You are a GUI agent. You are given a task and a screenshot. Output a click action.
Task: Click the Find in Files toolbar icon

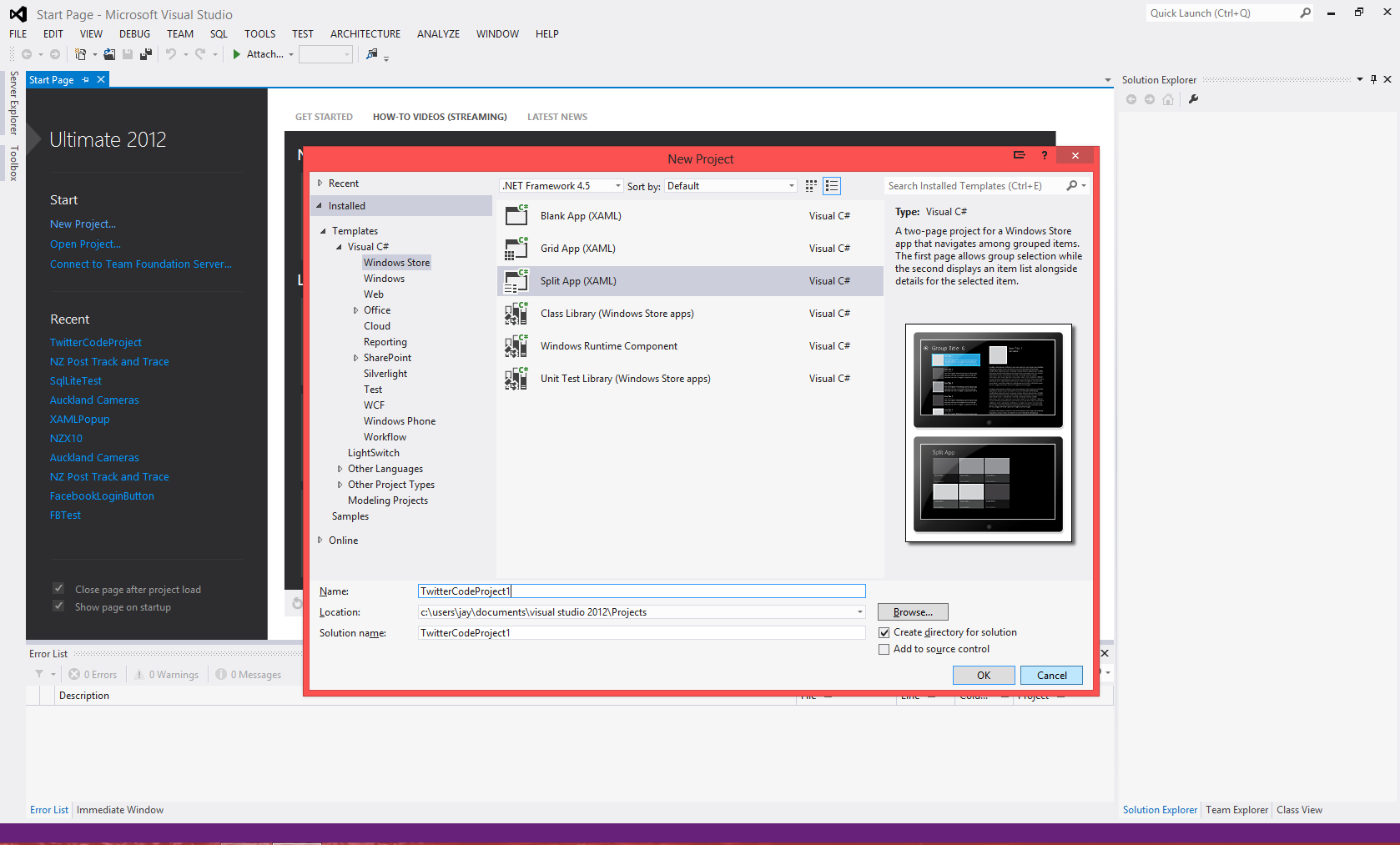[x=372, y=54]
